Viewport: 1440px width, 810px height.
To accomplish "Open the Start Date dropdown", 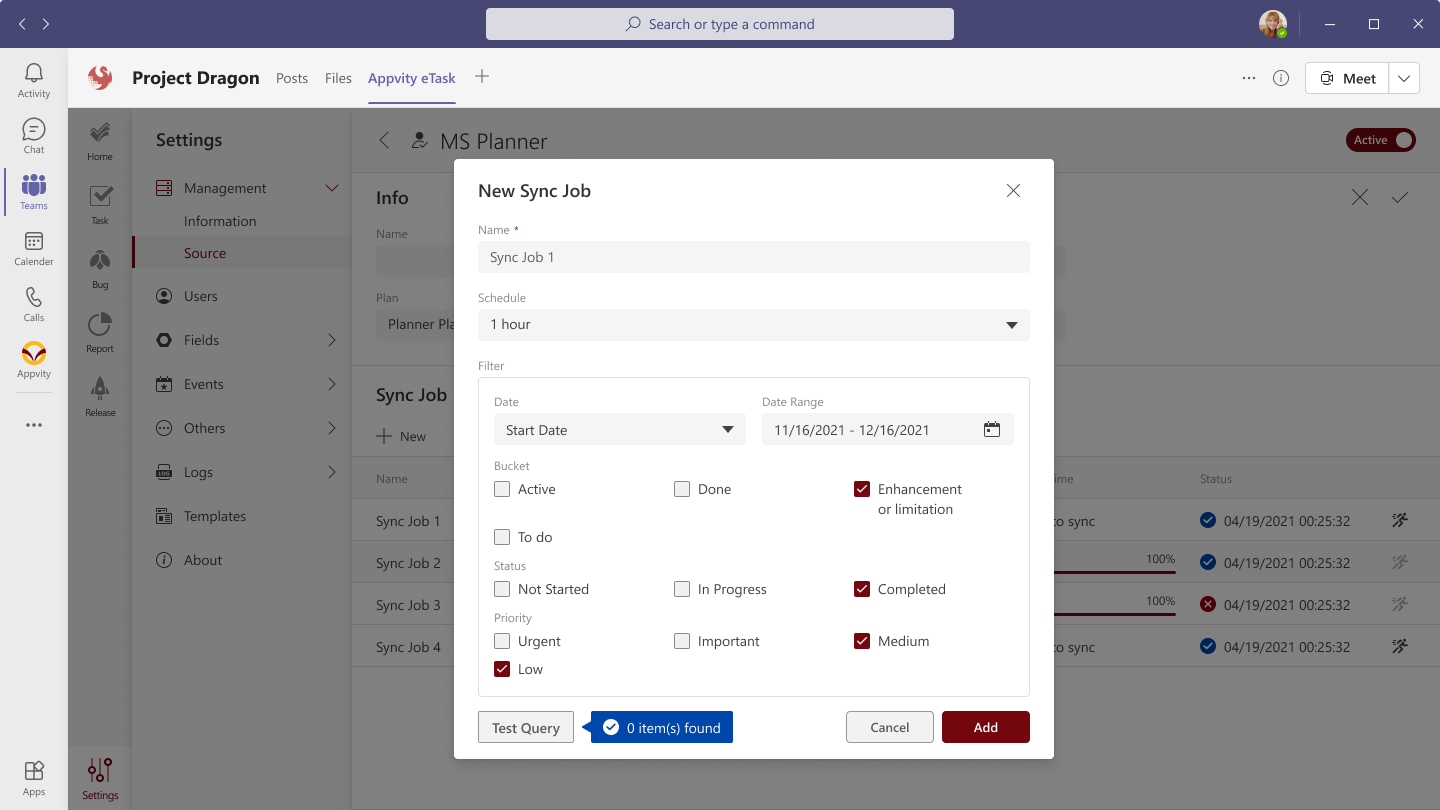I will coord(619,430).
